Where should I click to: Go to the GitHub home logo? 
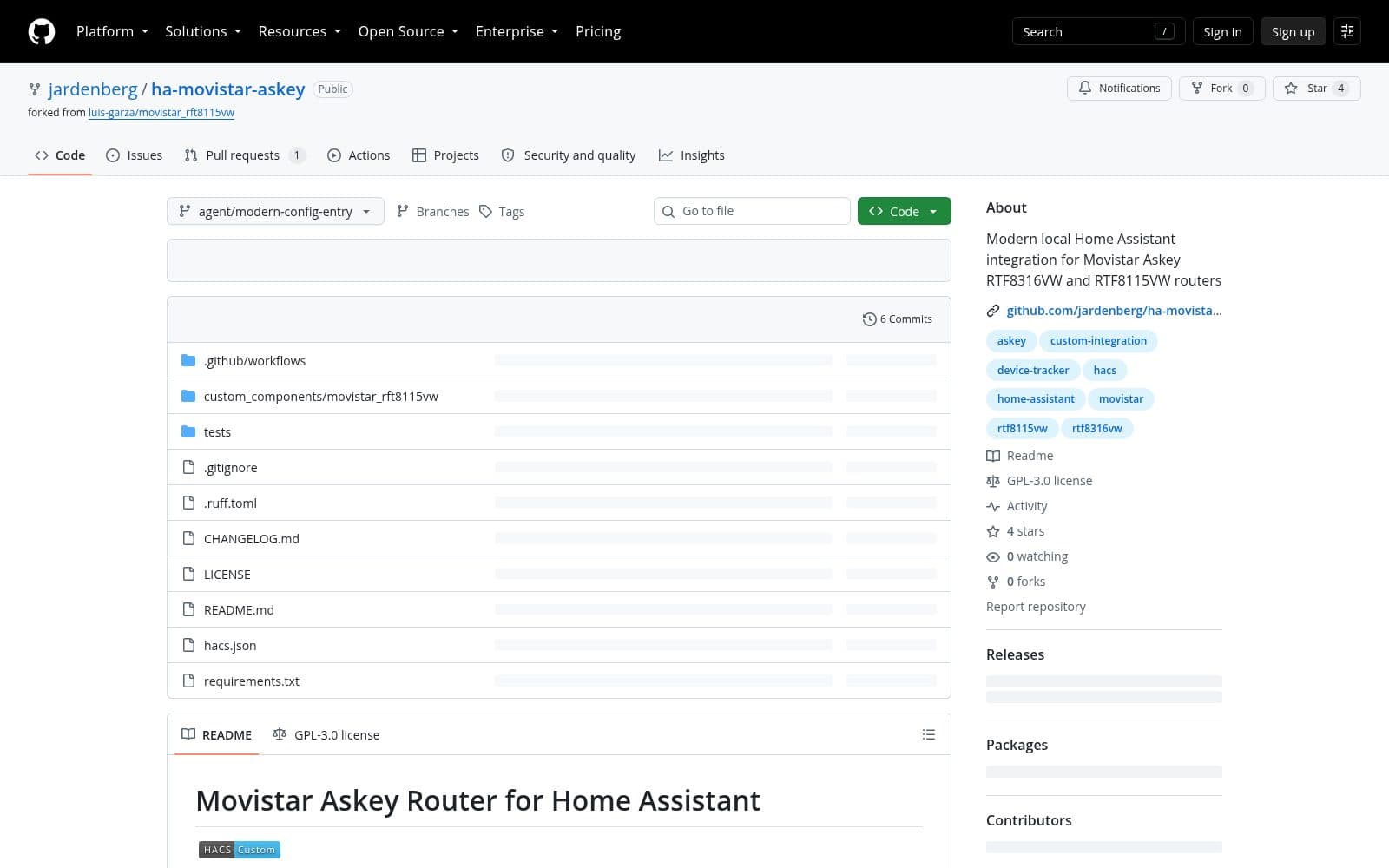[42, 31]
